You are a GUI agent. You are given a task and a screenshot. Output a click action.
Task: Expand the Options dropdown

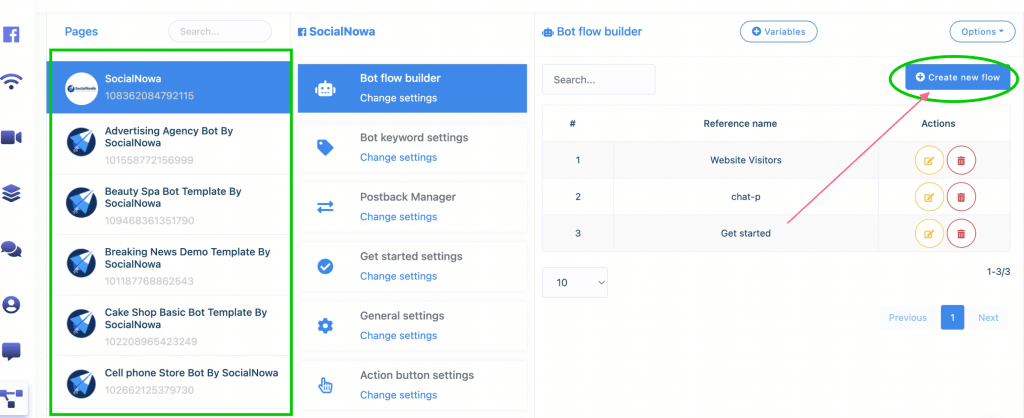pyautogui.click(x=982, y=31)
